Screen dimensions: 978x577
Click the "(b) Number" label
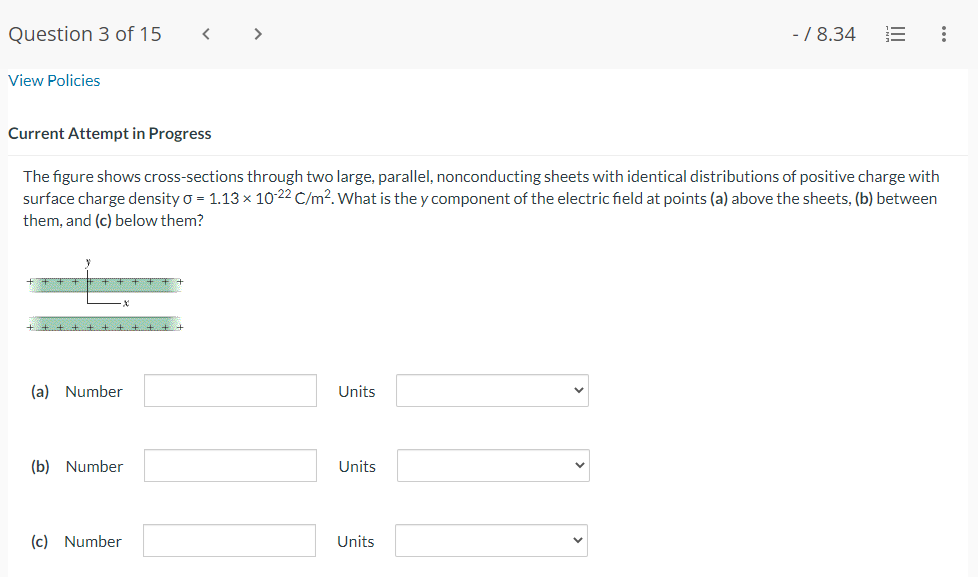pyautogui.click(x=77, y=466)
